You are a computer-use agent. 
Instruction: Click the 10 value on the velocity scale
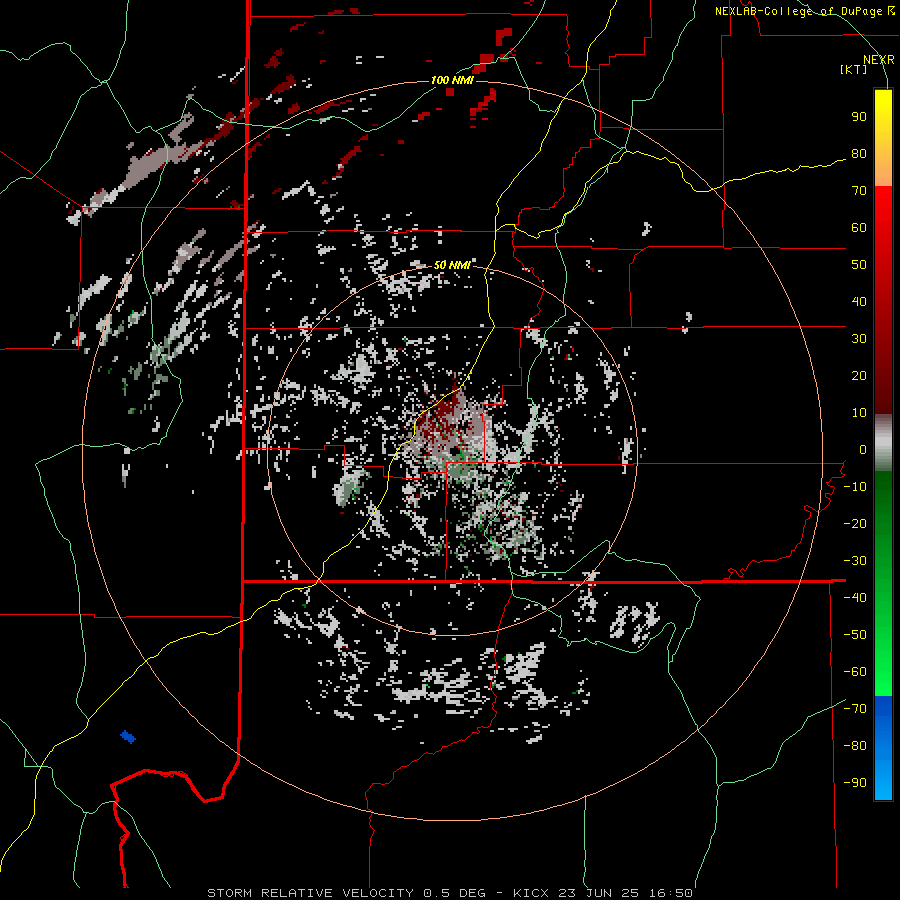click(859, 413)
